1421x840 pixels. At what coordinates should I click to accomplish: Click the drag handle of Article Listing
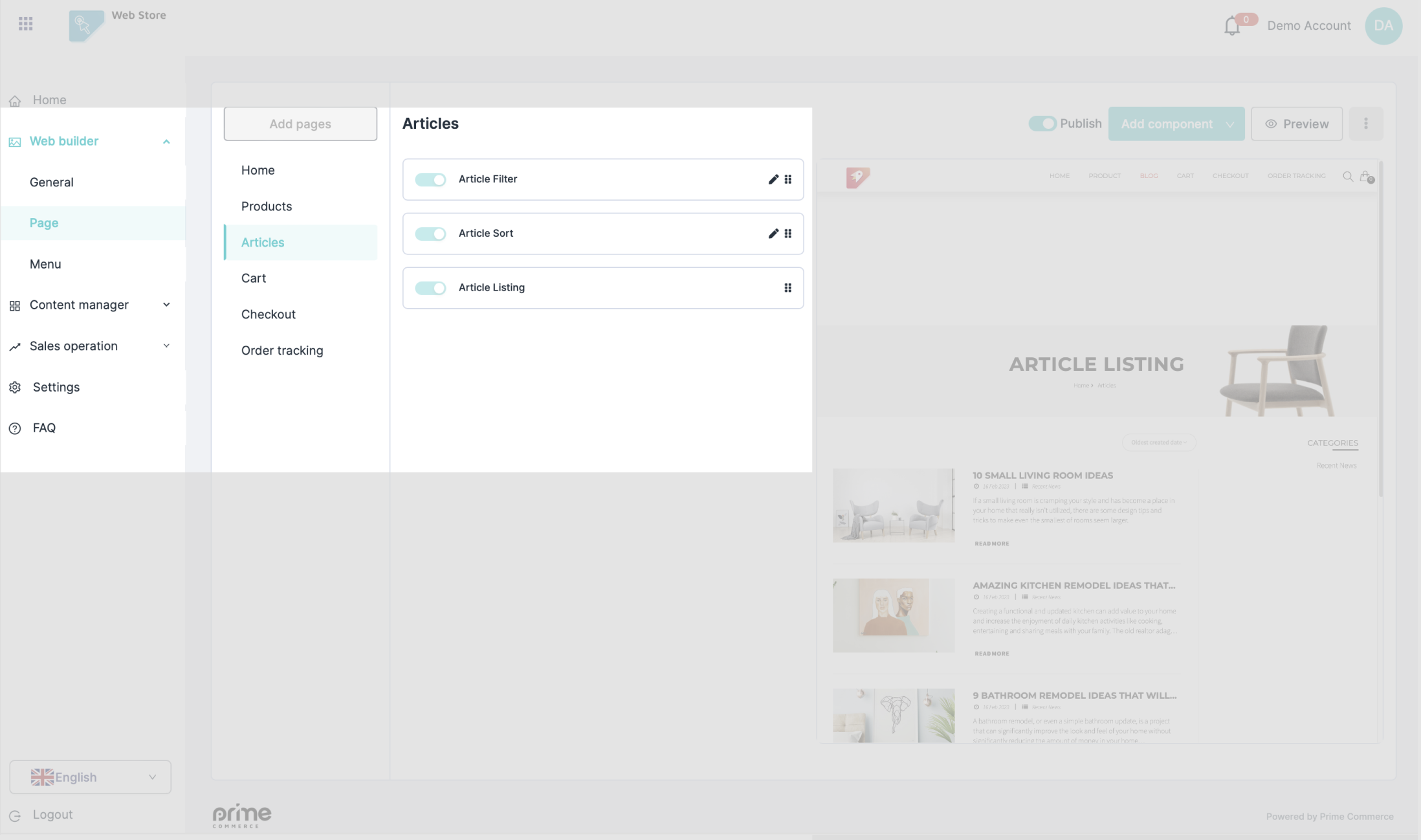coord(788,288)
